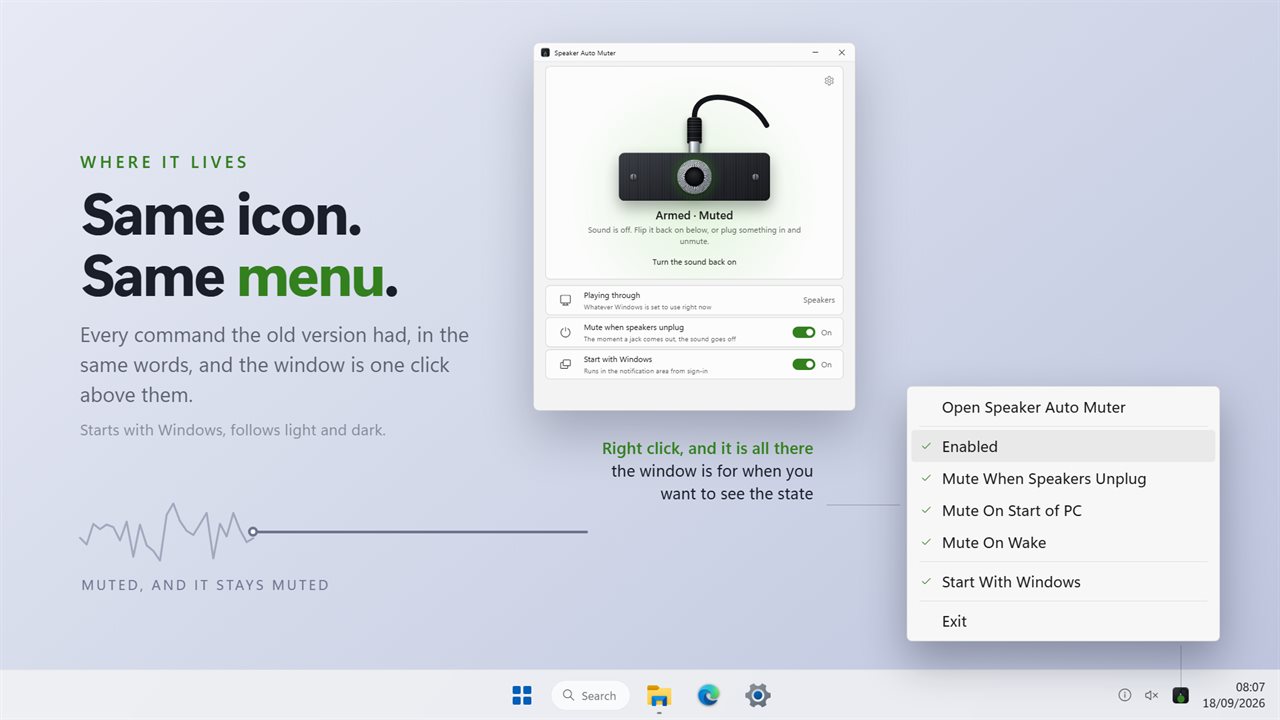Open the Settings app on the taskbar

[x=758, y=695]
